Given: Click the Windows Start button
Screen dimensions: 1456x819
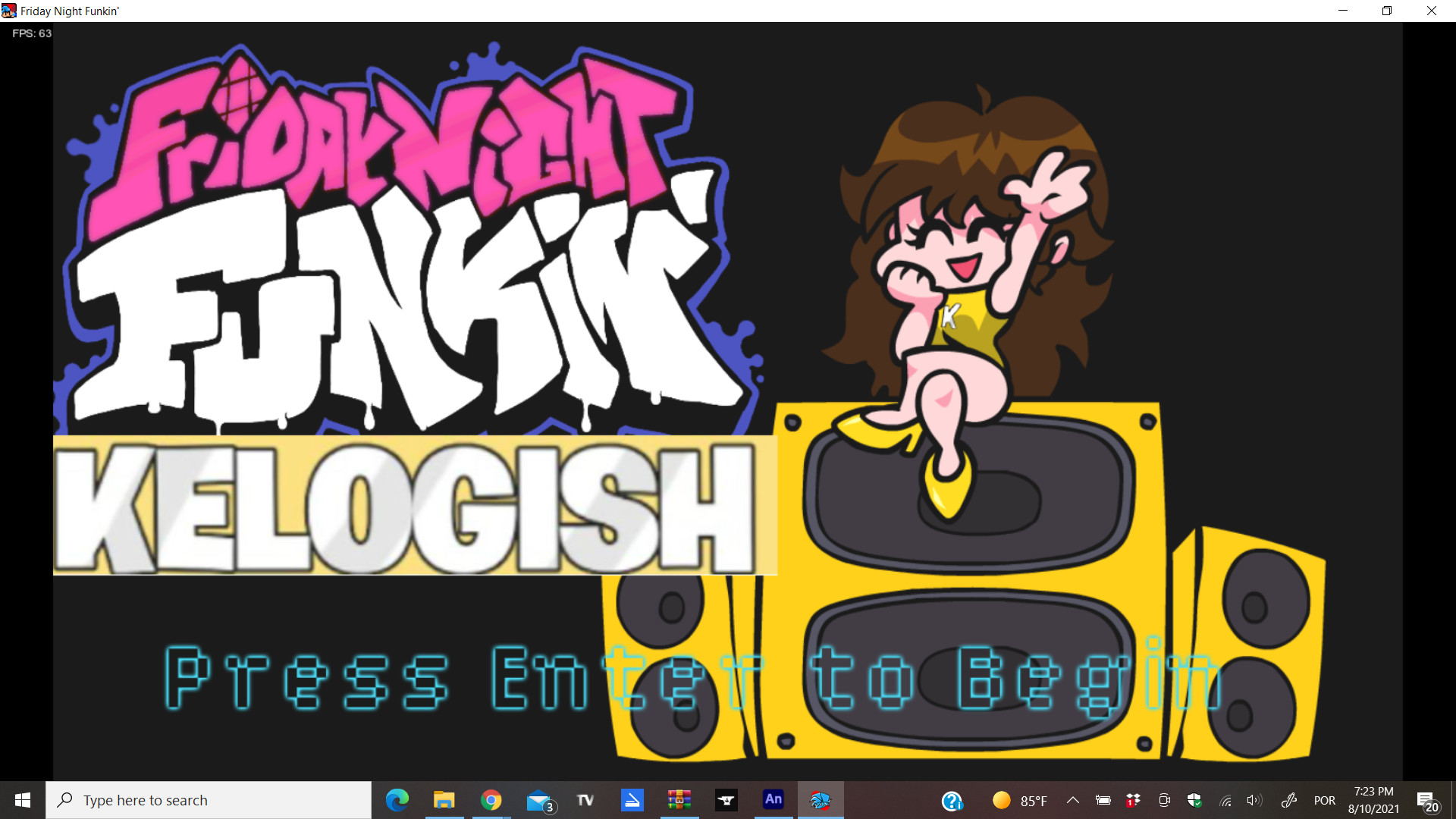Looking at the screenshot, I should click(x=22, y=799).
